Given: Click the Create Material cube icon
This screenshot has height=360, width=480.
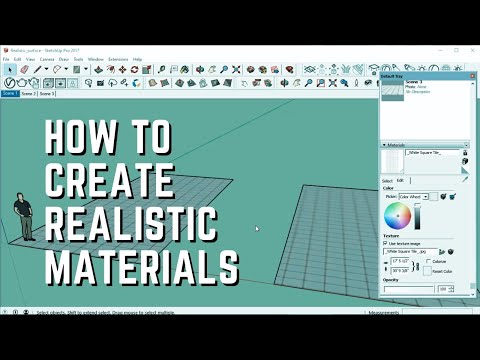Looking at the screenshot, I should pos(465,161).
